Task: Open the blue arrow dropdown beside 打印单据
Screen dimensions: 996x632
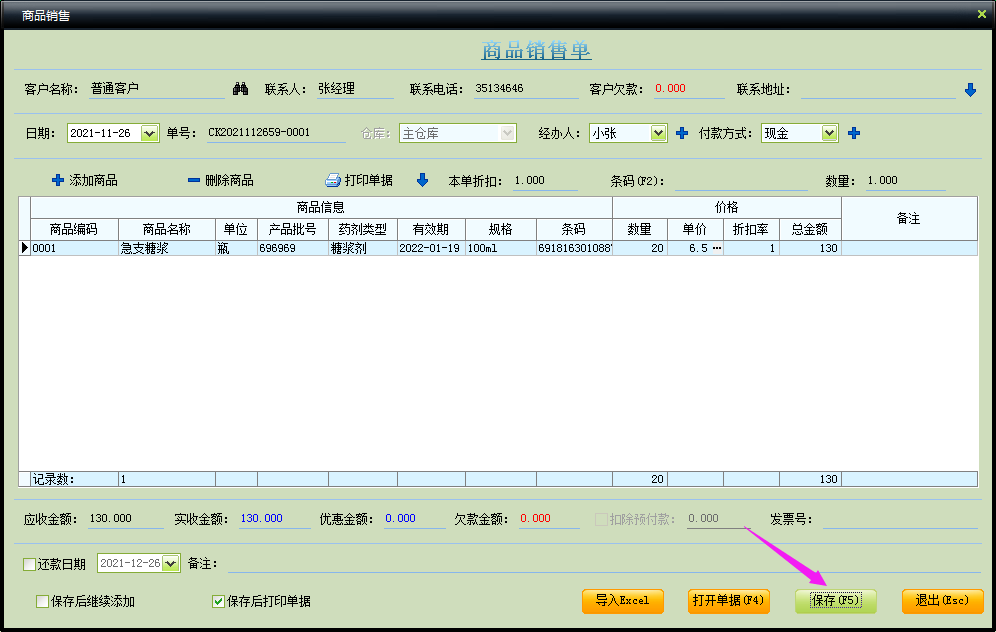Action: click(422, 180)
